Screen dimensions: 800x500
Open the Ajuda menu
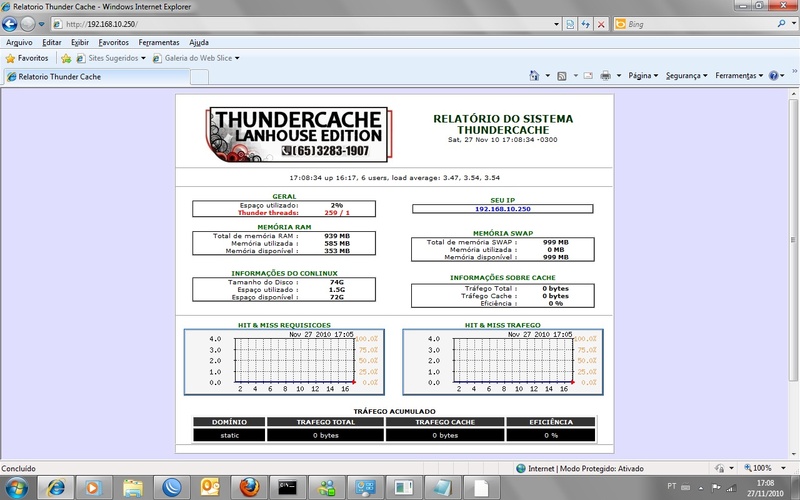[199, 42]
